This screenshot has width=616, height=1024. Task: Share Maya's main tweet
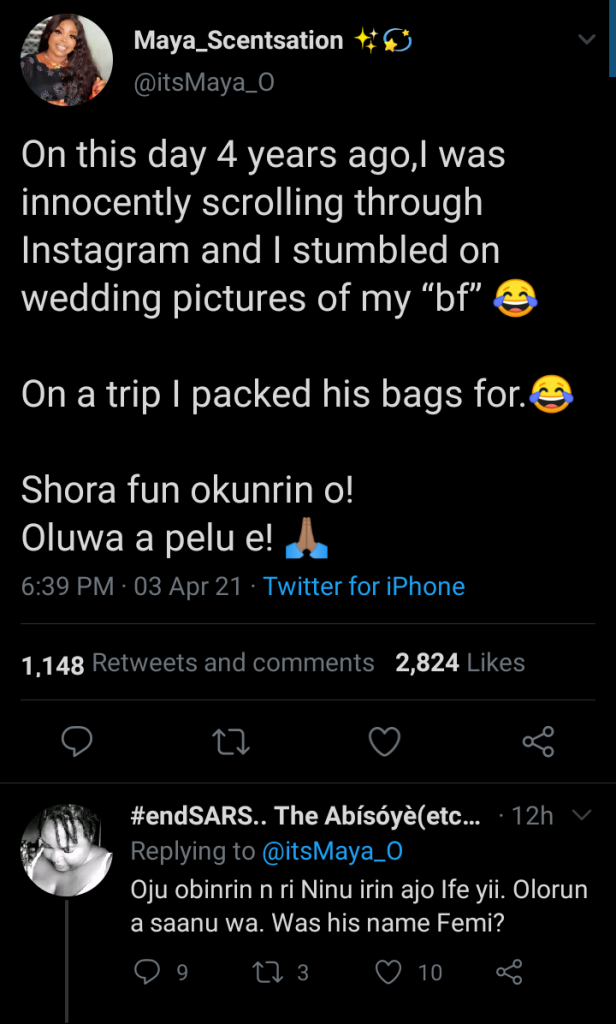[538, 742]
